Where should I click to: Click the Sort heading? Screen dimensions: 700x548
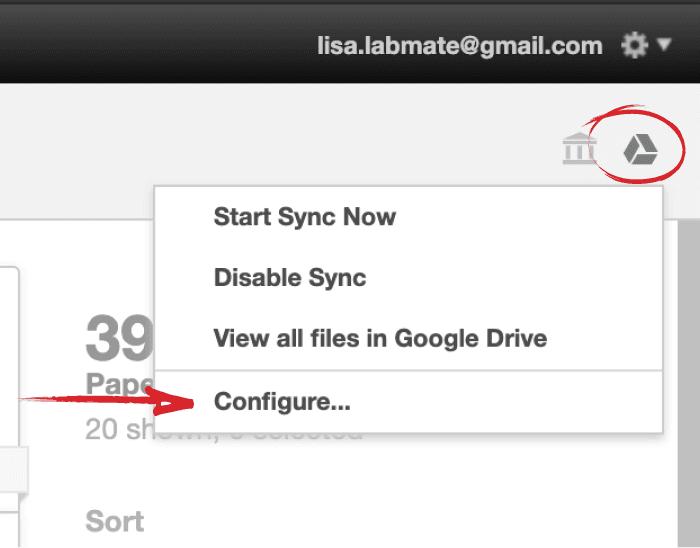(x=115, y=521)
